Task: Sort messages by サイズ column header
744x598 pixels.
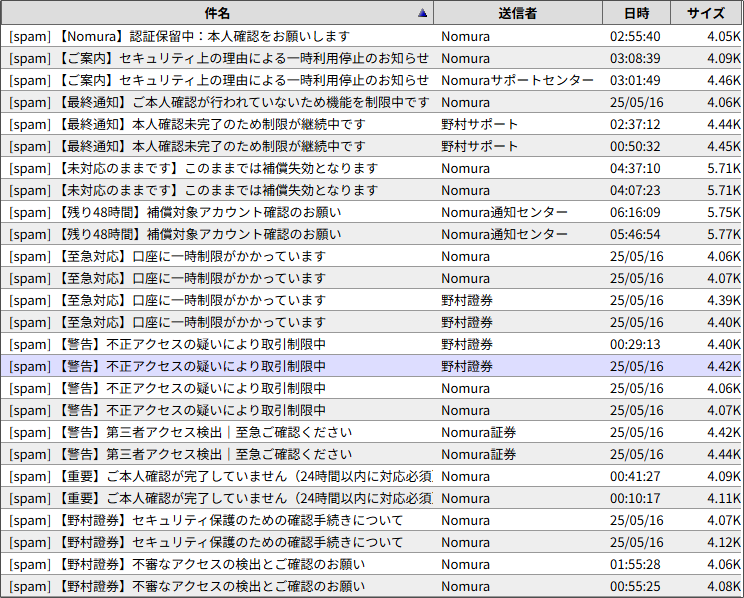Action: click(x=706, y=13)
